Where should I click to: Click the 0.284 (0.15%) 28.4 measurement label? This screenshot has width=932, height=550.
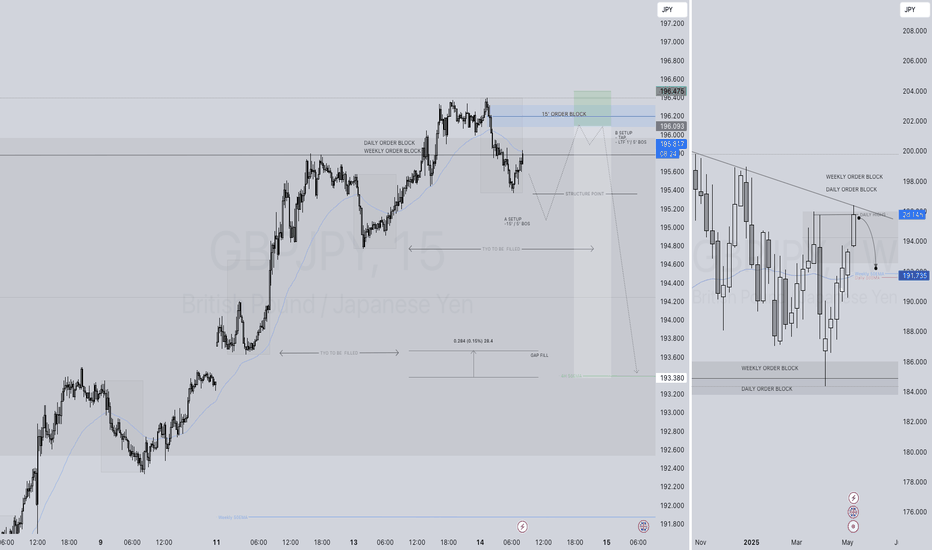click(x=473, y=341)
